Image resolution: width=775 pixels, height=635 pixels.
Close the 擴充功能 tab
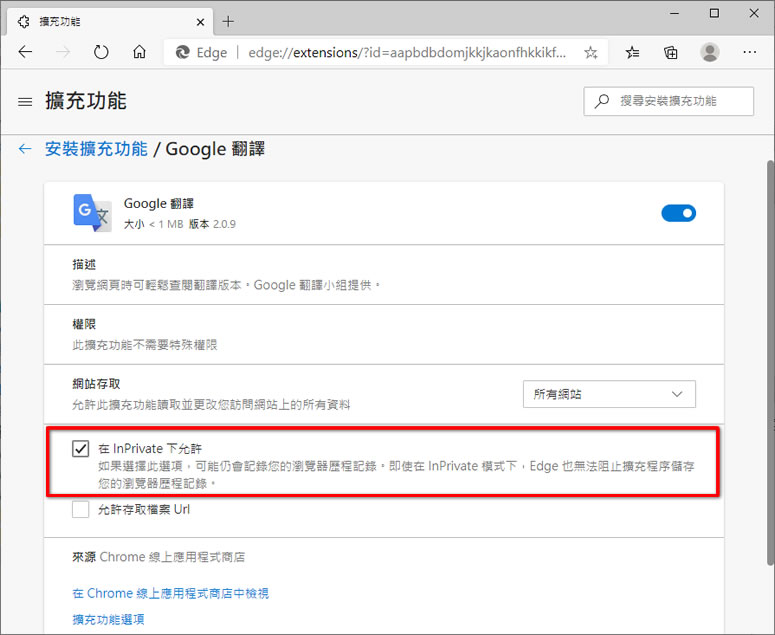[200, 22]
